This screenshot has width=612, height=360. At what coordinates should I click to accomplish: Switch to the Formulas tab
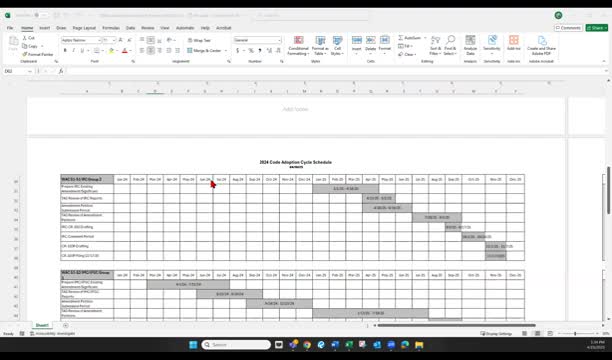coord(111,28)
